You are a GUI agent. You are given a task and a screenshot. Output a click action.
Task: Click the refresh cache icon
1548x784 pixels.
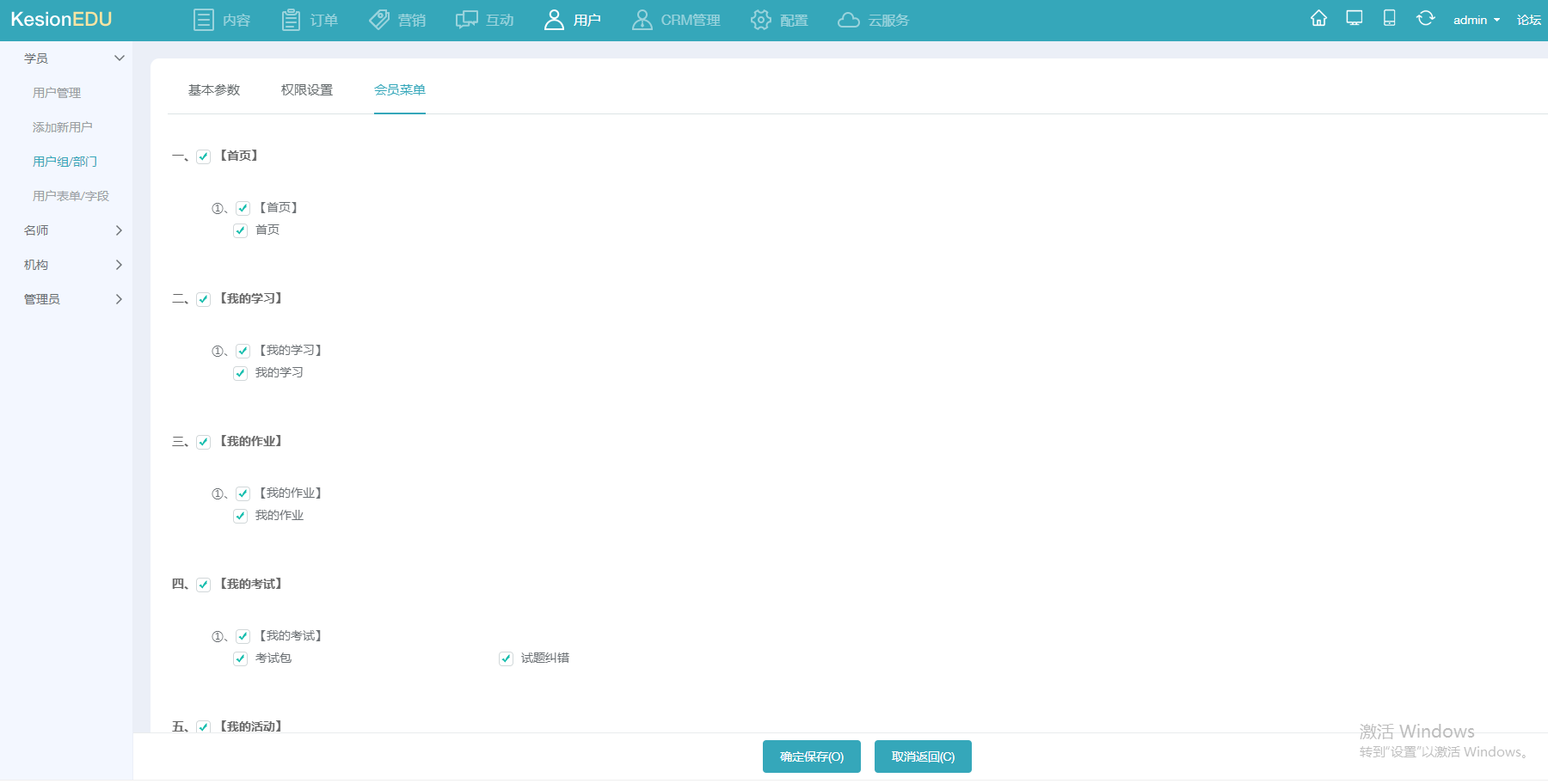pos(1425,19)
